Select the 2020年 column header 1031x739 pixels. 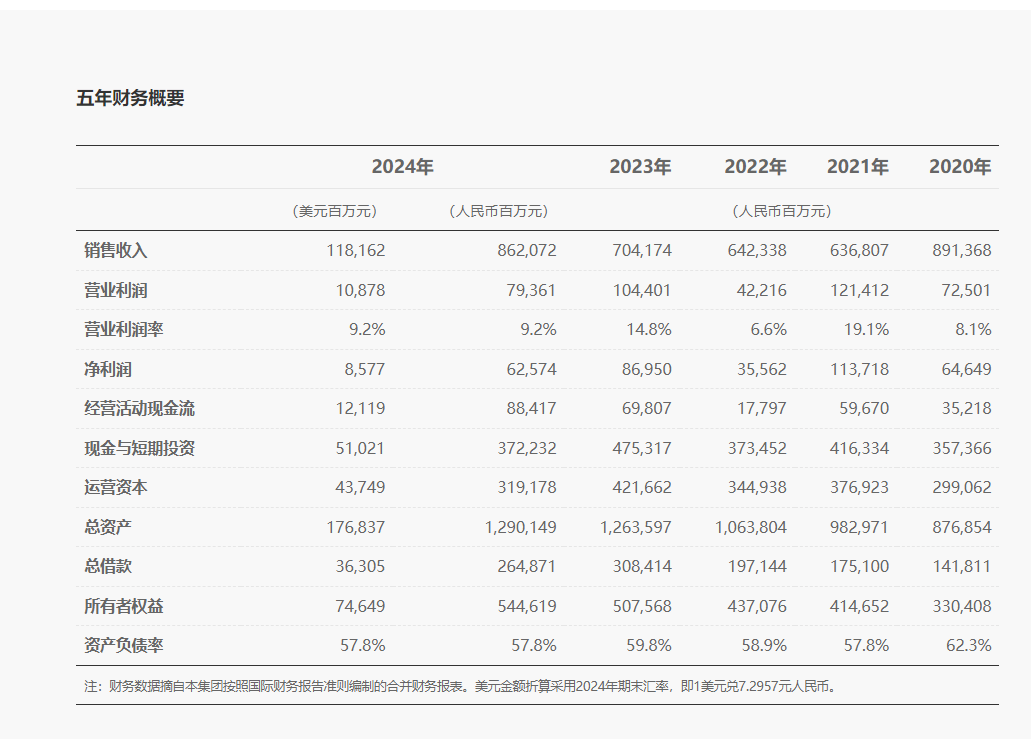pos(960,167)
